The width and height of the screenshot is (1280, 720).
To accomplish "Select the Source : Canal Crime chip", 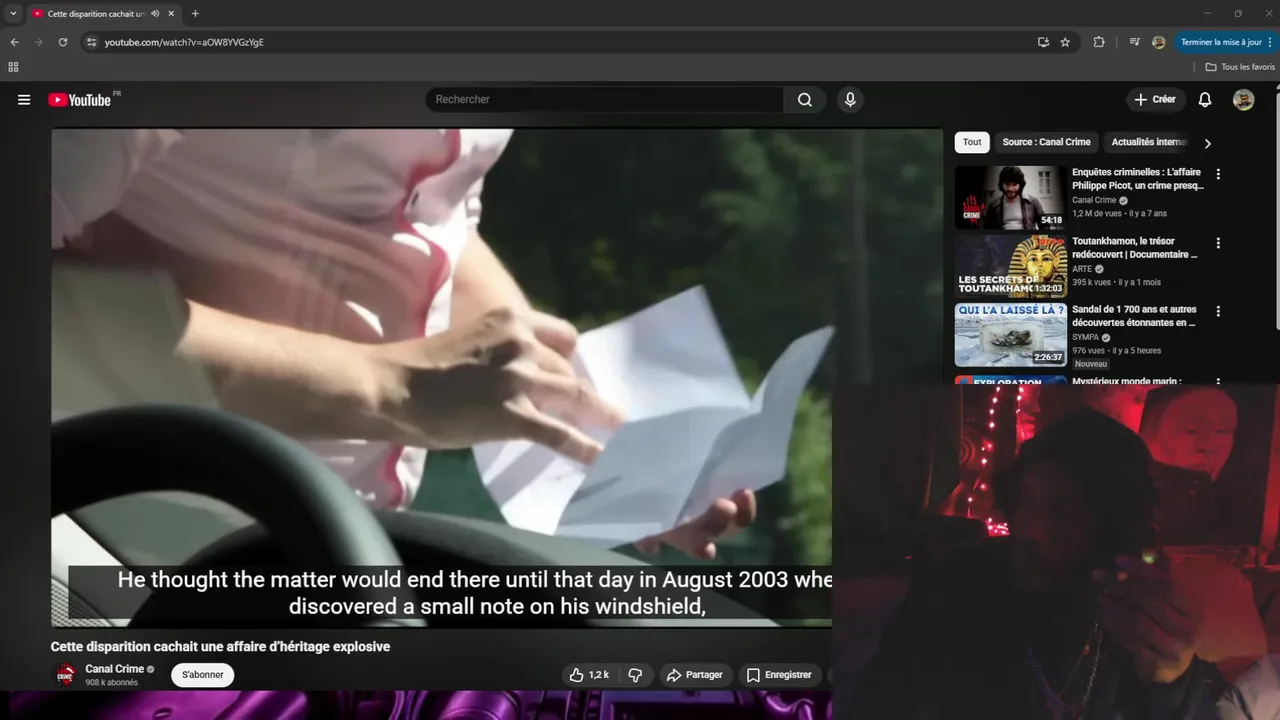I will tap(1046, 142).
